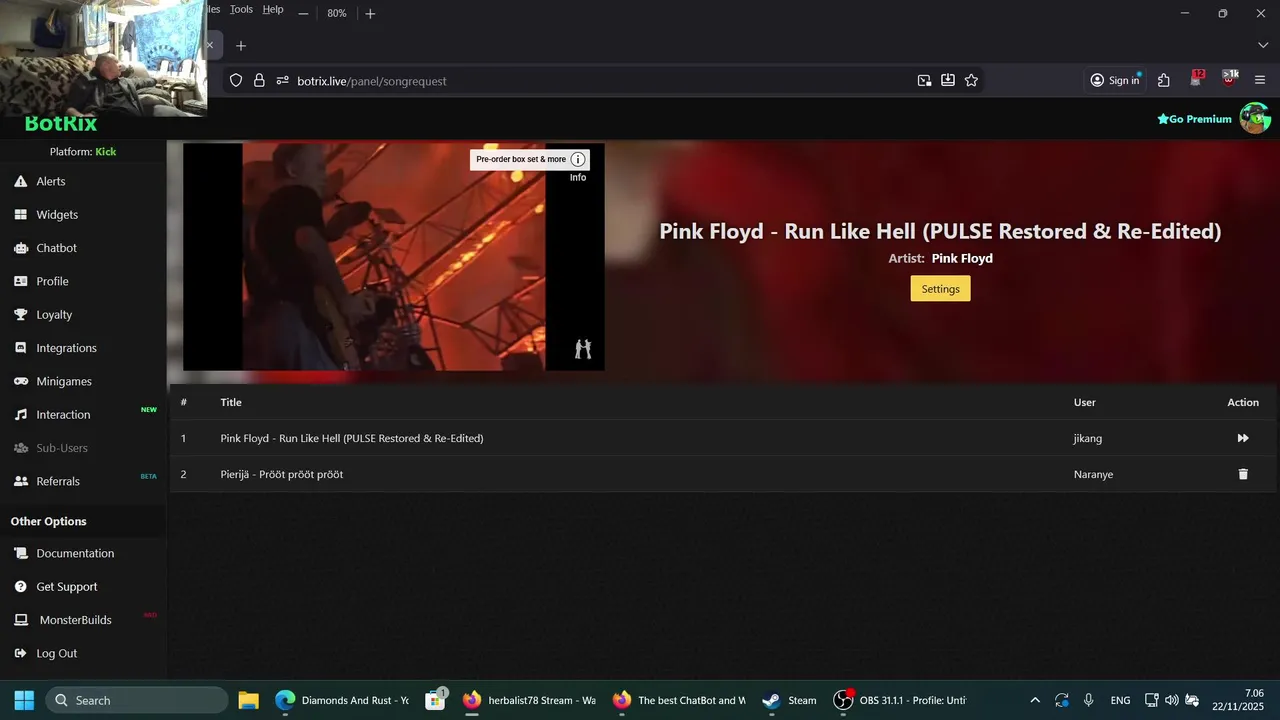Open Loyalty in the sidebar
This screenshot has width=1280, height=720.
tap(54, 314)
